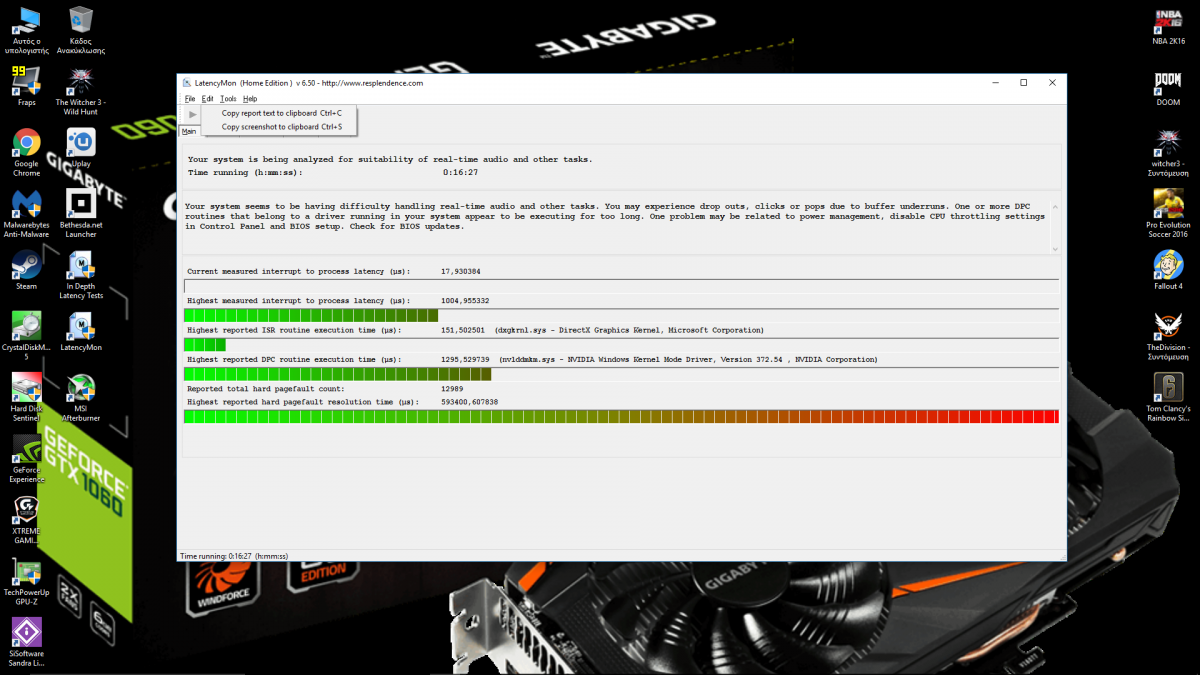The image size is (1200, 675).
Task: Open the Fallout 4 desktop shortcut
Action: pyautogui.click(x=1168, y=270)
